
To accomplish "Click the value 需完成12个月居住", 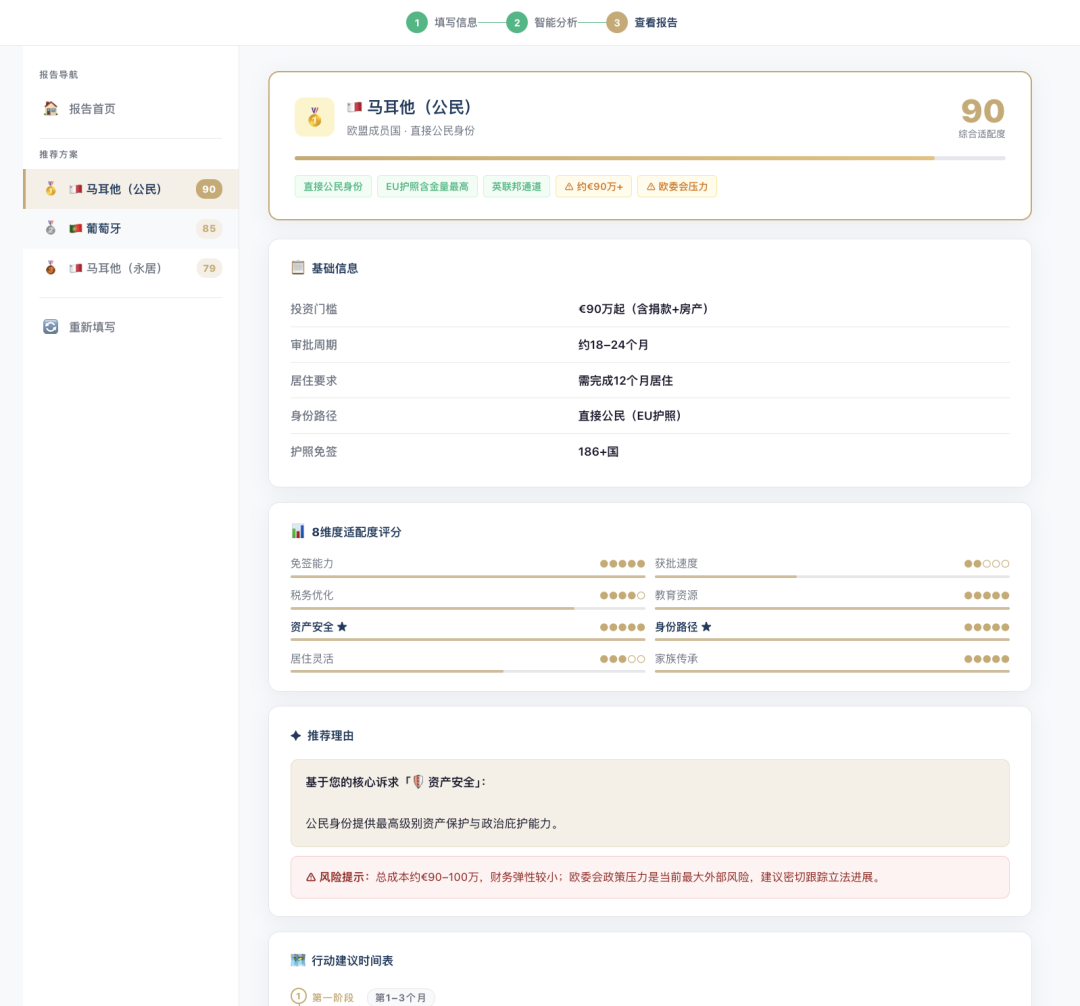I will coord(625,380).
